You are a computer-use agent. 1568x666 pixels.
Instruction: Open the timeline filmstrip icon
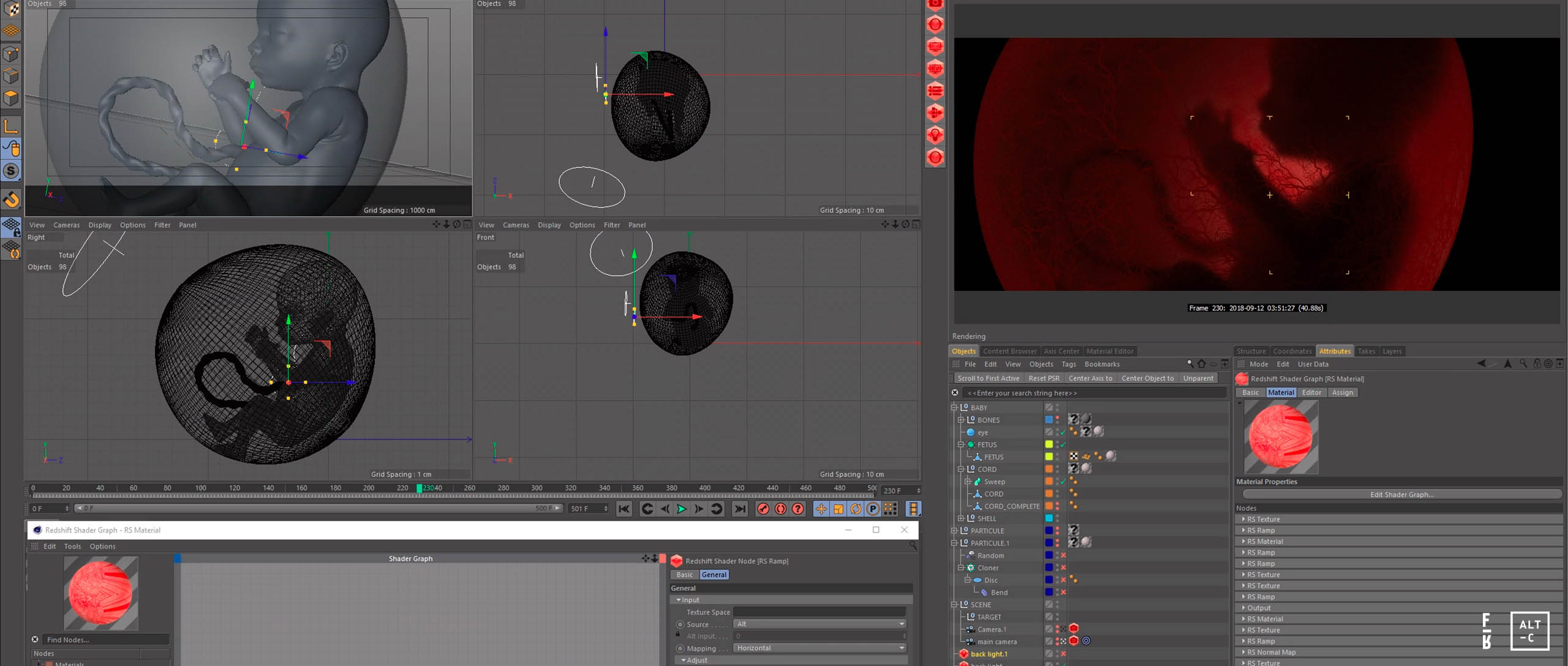(913, 509)
